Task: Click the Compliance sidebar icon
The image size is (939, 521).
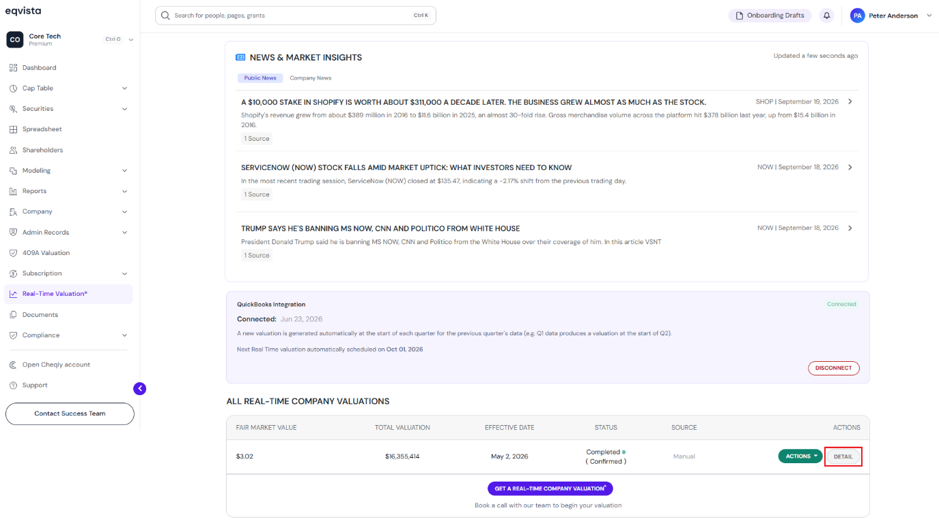Action: click(x=13, y=335)
